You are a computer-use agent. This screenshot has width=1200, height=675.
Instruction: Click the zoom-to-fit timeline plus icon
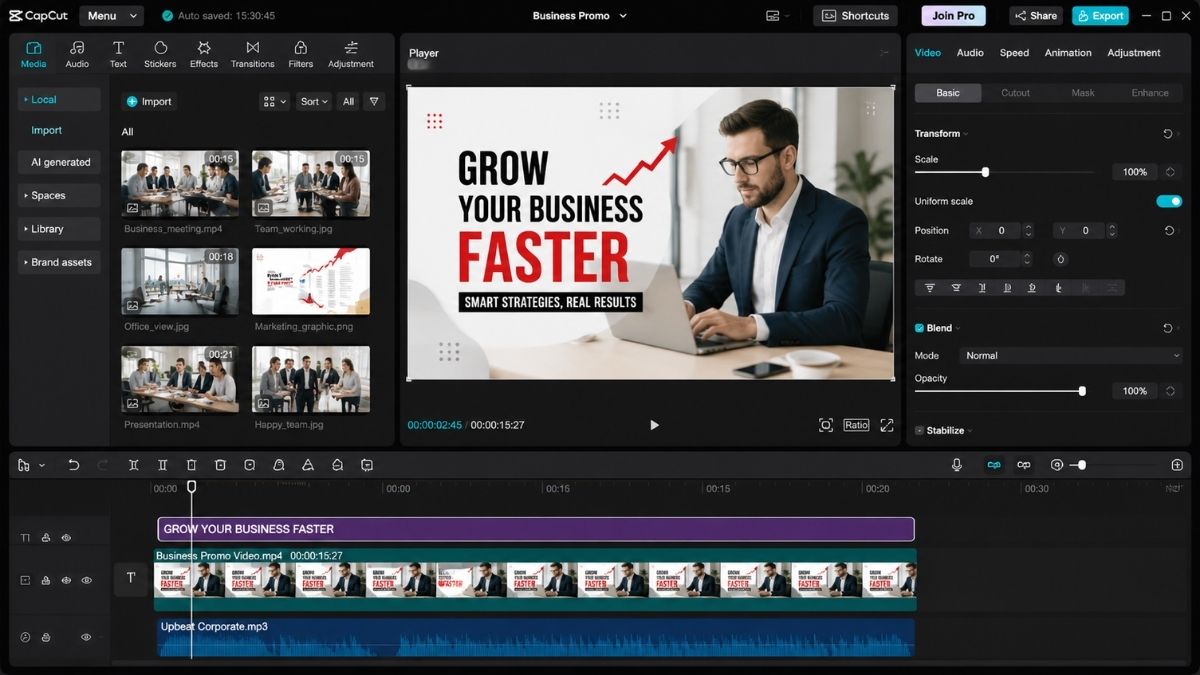pyautogui.click(x=1177, y=465)
